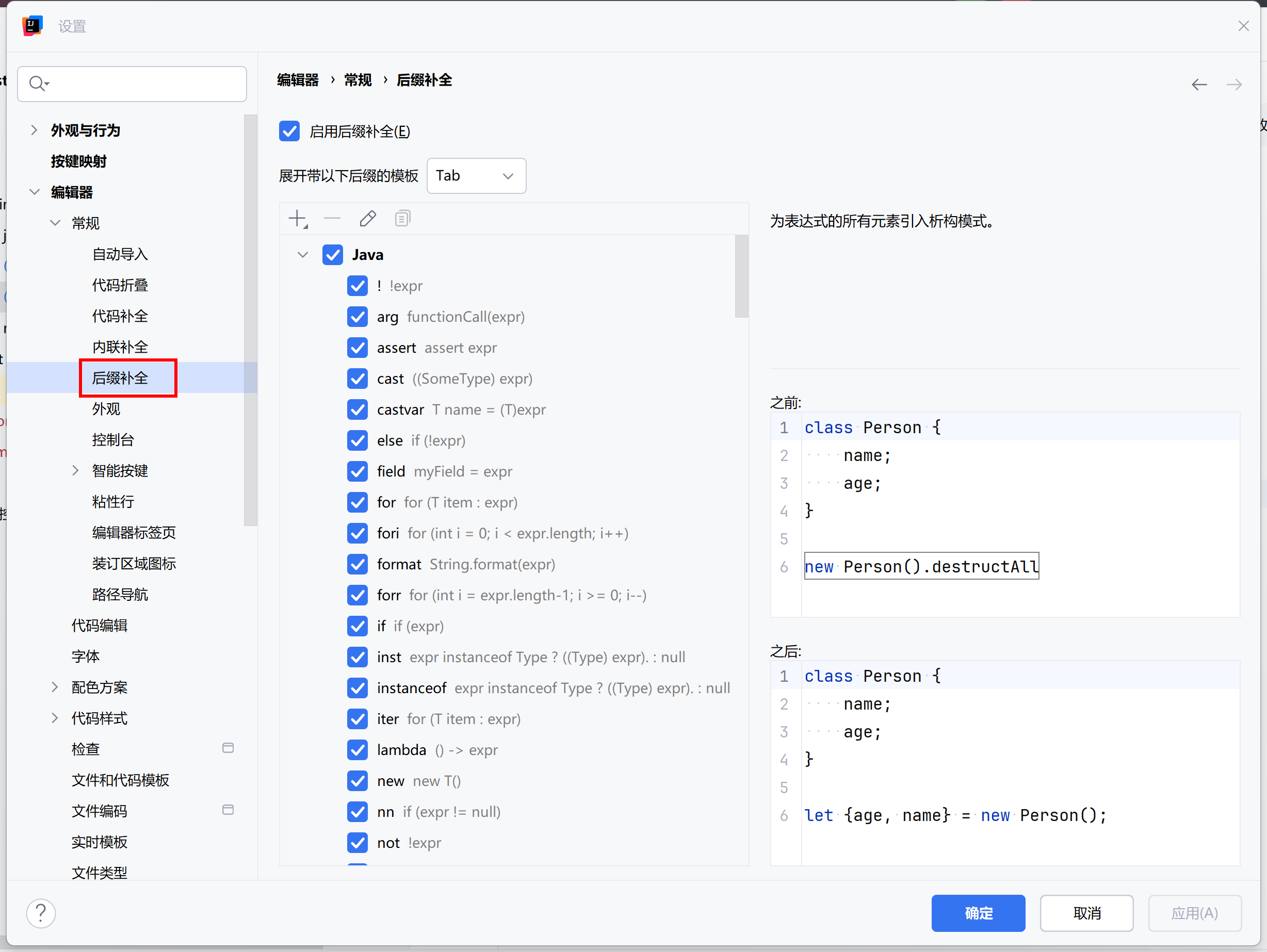
Task: Click the forward navigation arrow
Action: (x=1234, y=85)
